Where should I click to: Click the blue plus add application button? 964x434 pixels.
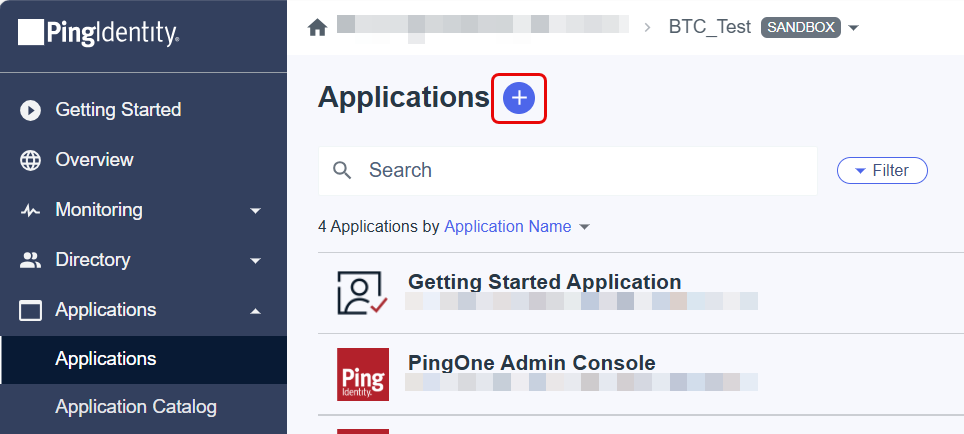tap(519, 98)
